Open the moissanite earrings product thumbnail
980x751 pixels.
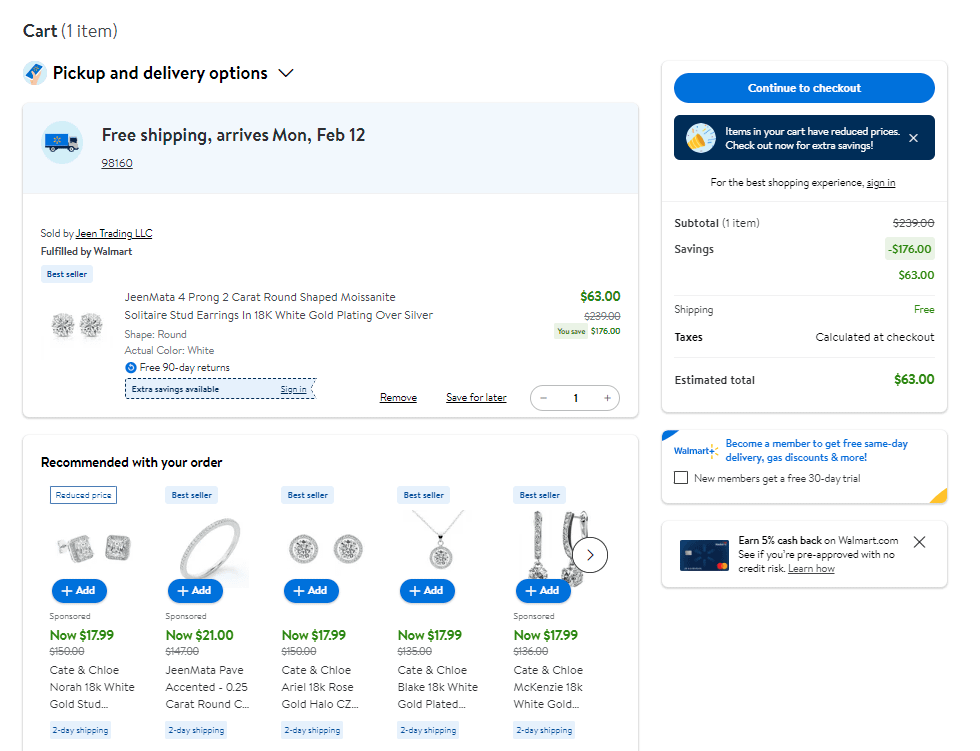pyautogui.click(x=77, y=325)
